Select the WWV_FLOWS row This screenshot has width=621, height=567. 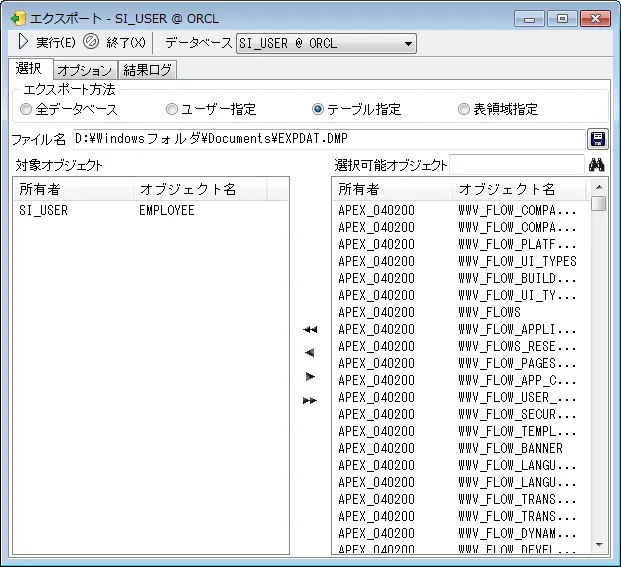click(461, 312)
